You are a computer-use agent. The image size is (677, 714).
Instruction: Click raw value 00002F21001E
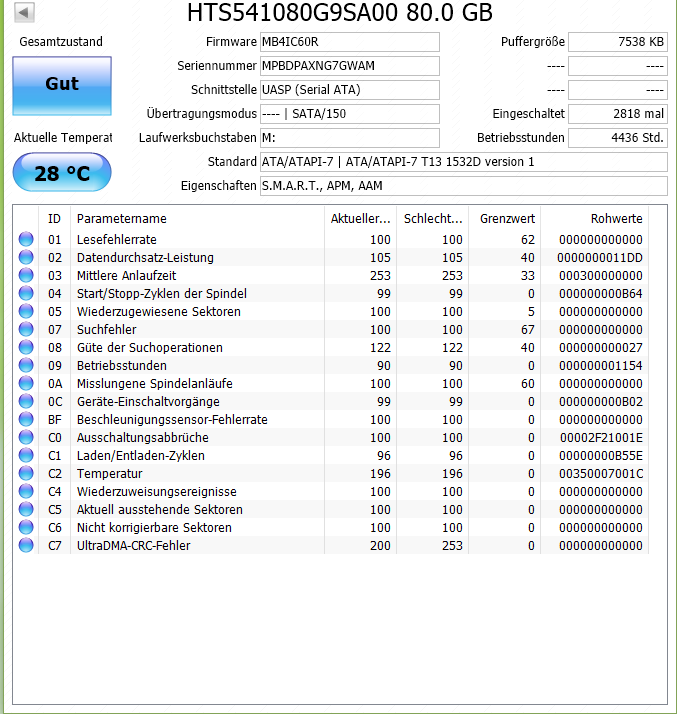601,438
